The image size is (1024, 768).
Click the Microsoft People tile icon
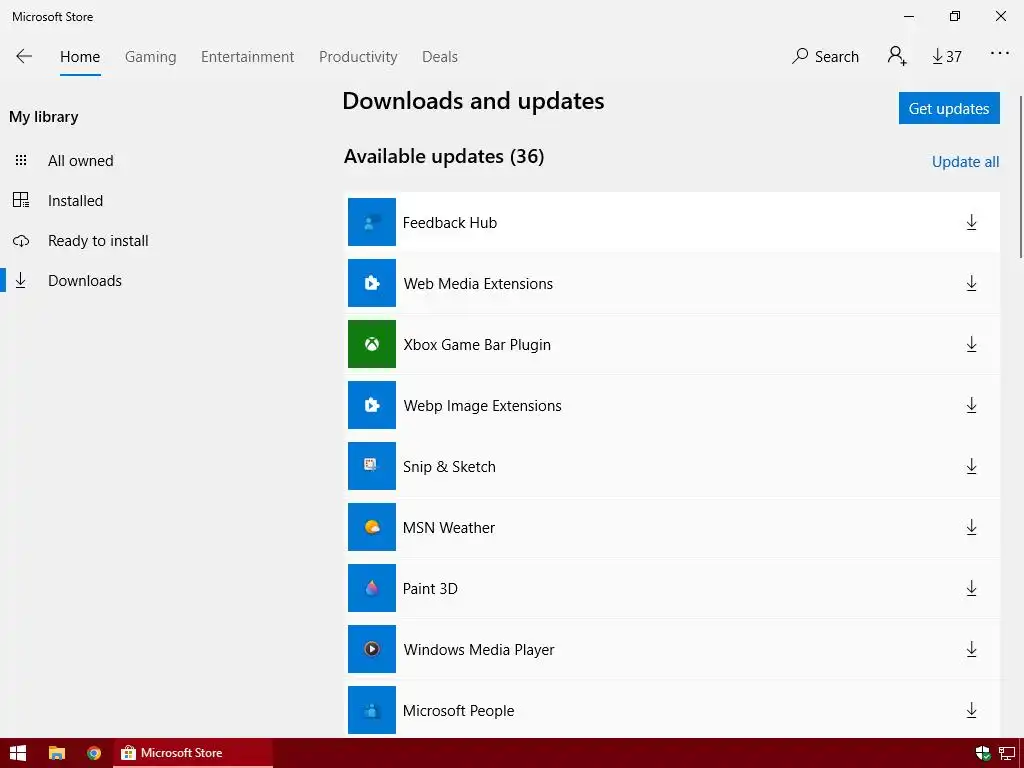tap(372, 710)
